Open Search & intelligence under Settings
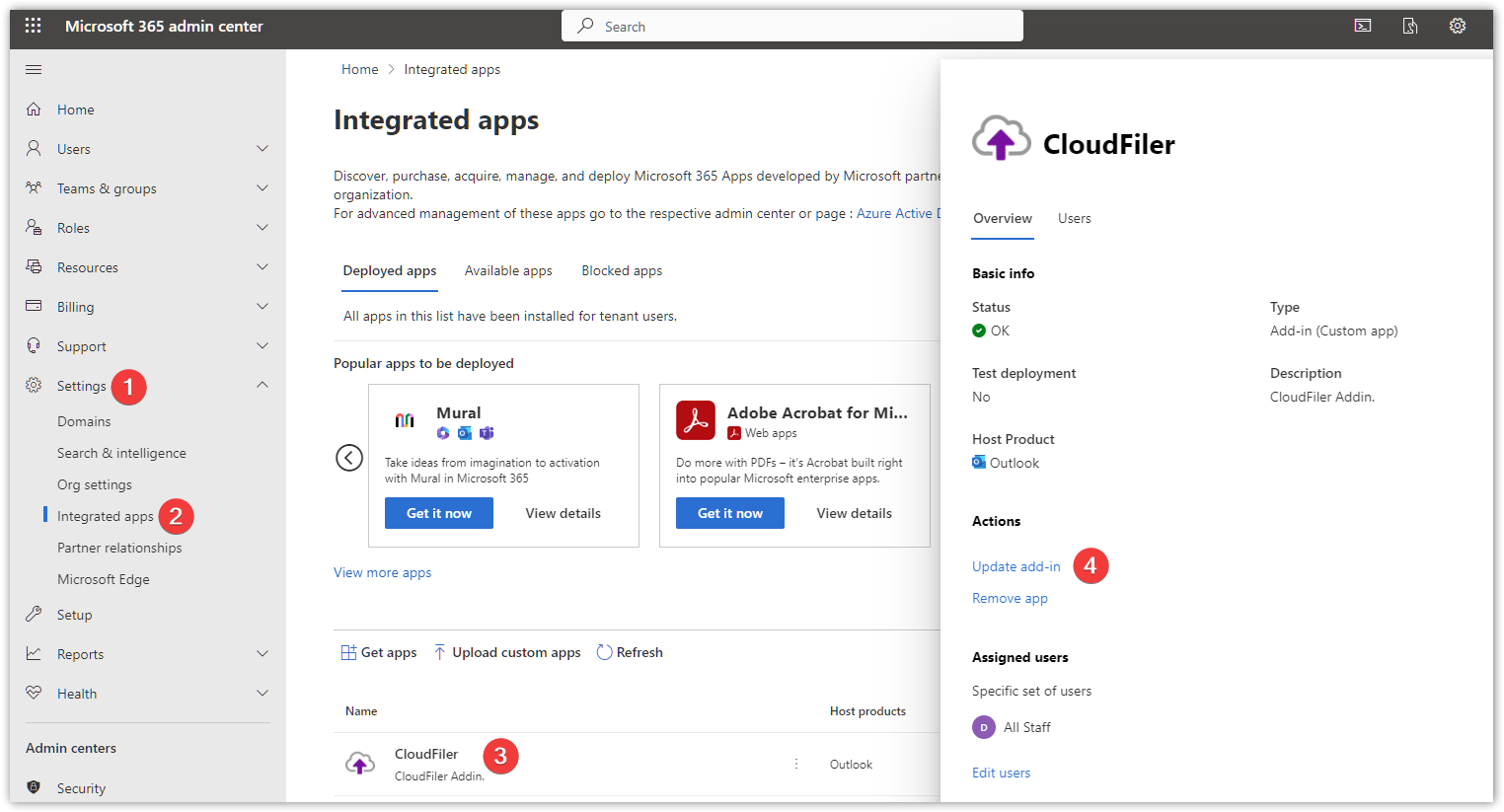 pos(121,453)
